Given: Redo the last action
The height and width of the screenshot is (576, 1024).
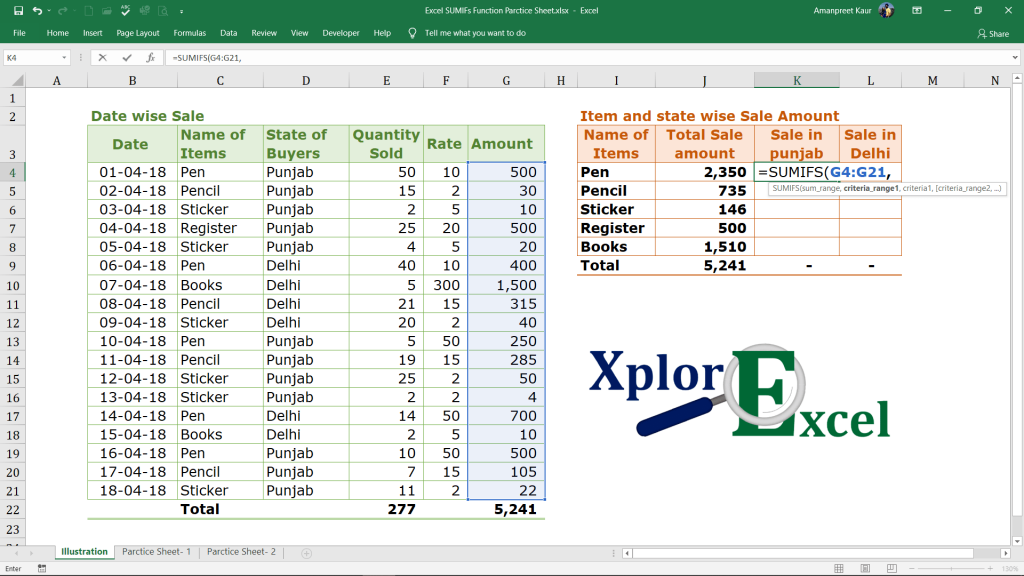Looking at the screenshot, I should click(x=62, y=11).
